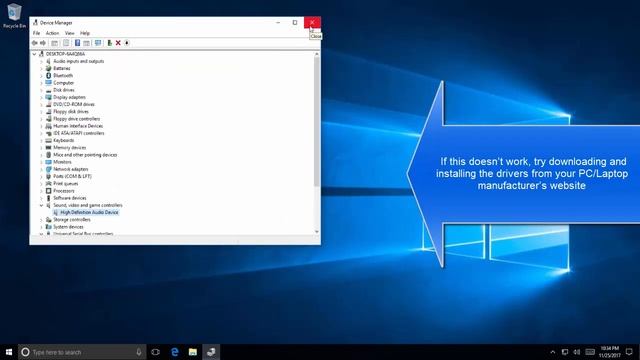Click the Memory devices icon
Viewport: 640px width, 360px height.
[x=49, y=148]
